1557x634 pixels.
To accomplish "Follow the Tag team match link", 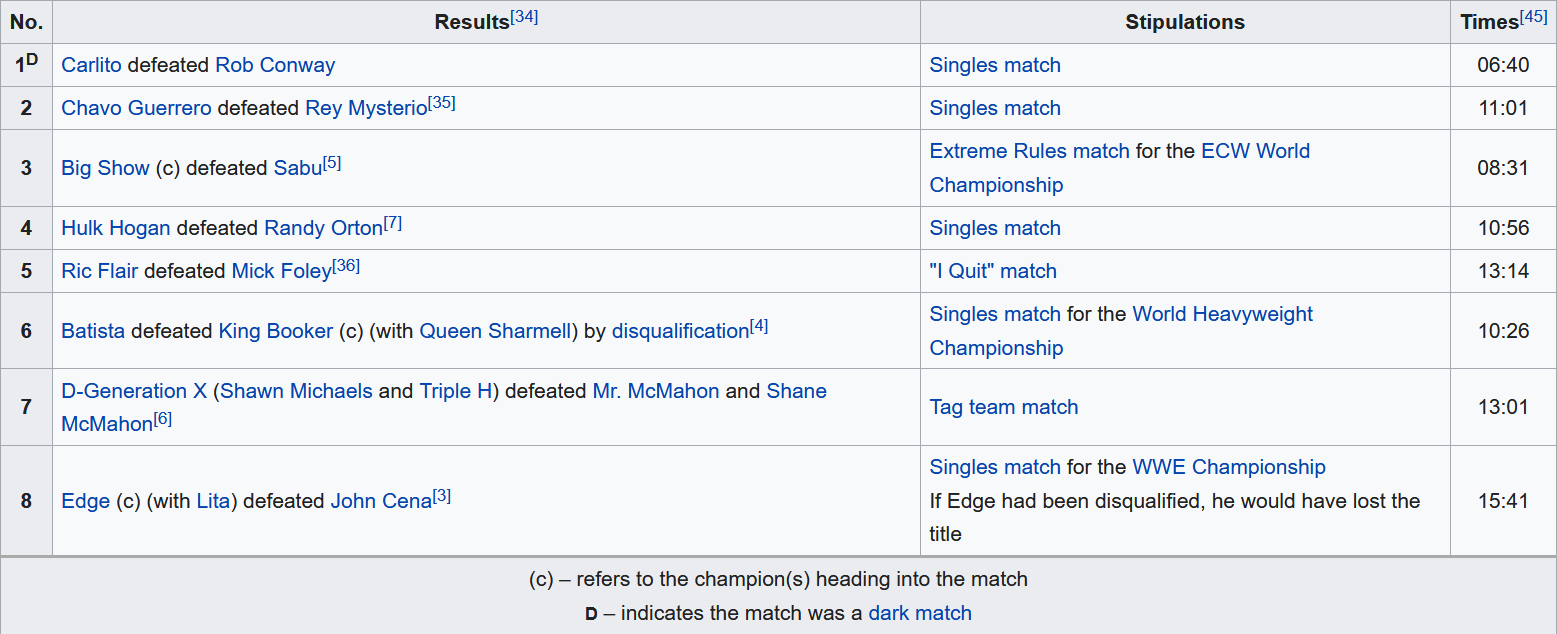I will pyautogui.click(x=1003, y=407).
